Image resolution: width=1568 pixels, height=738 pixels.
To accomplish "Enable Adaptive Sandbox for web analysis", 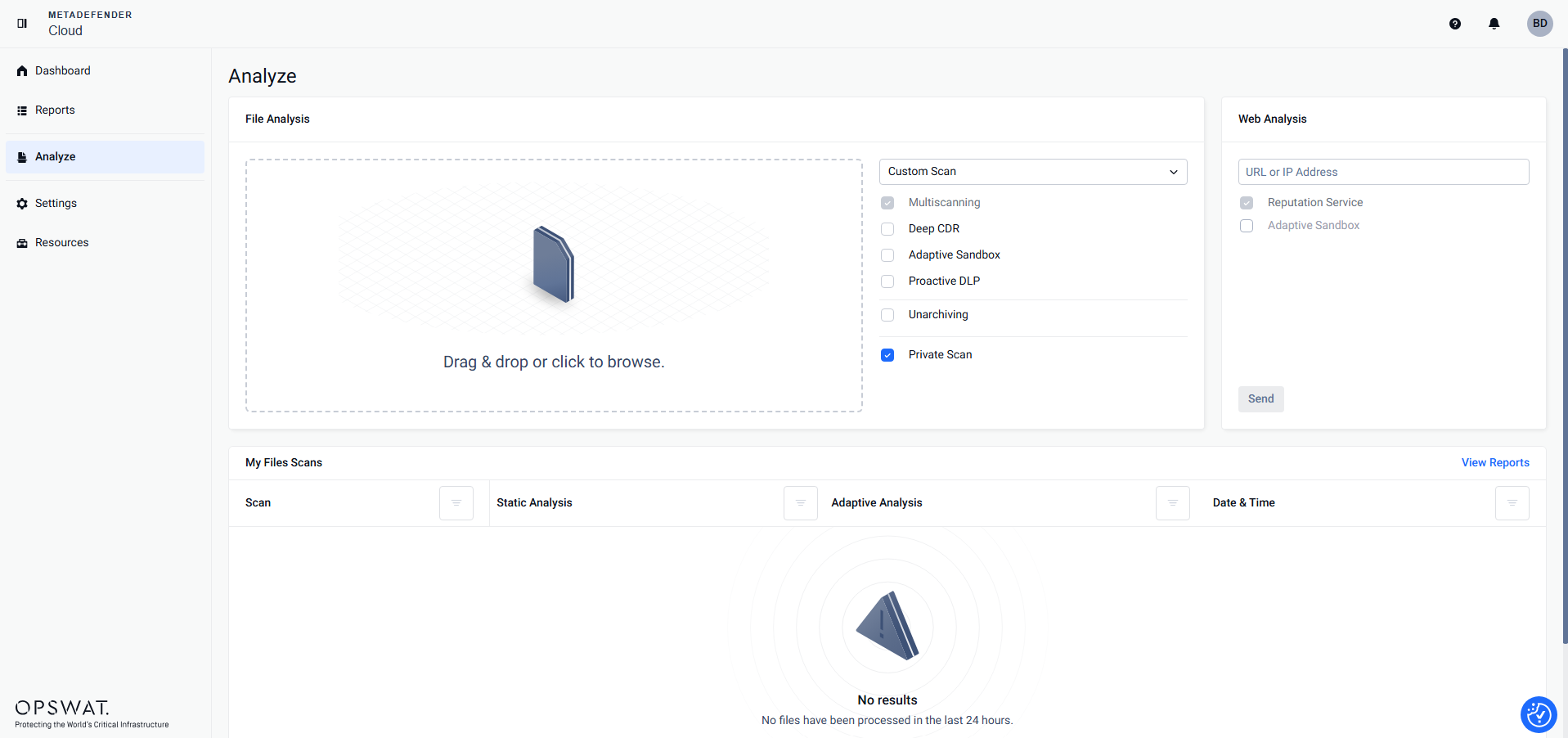I will click(x=1247, y=226).
